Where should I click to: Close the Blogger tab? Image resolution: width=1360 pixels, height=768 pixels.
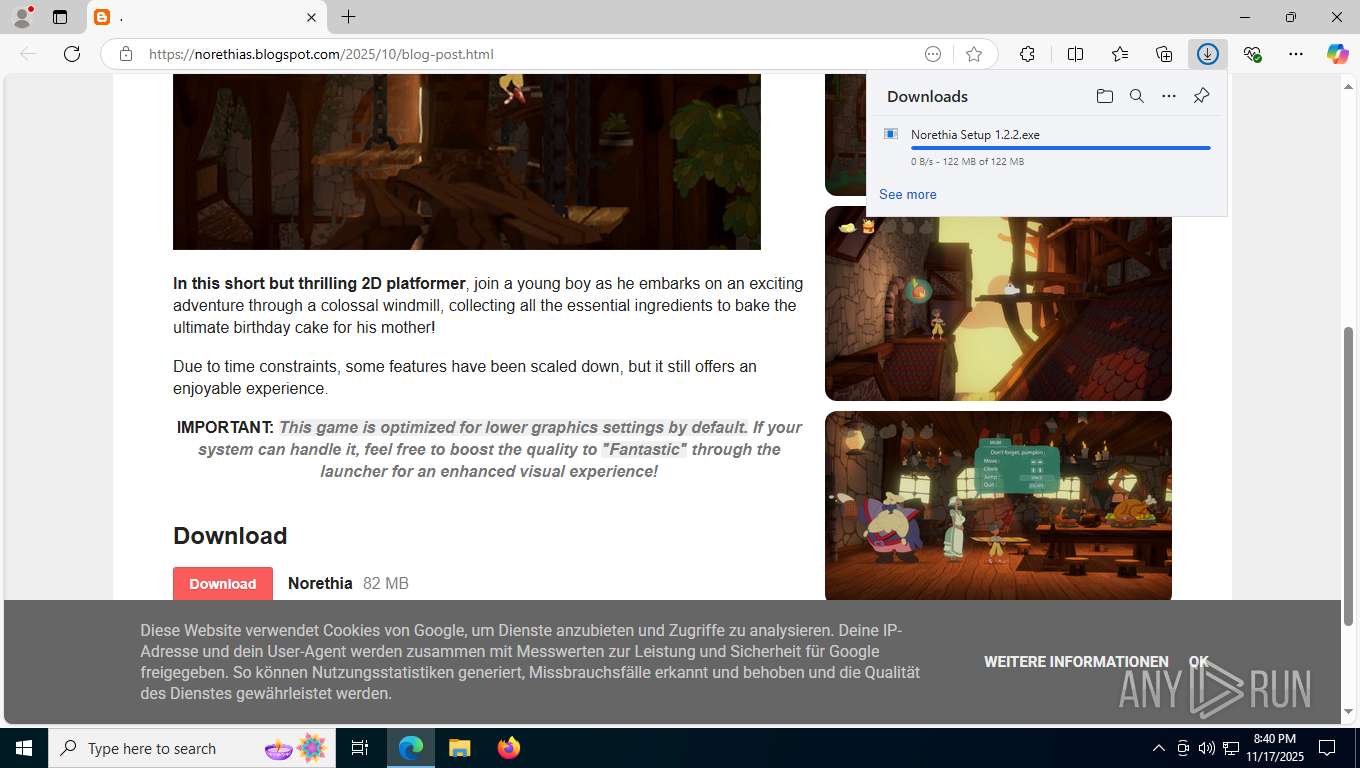coord(311,17)
